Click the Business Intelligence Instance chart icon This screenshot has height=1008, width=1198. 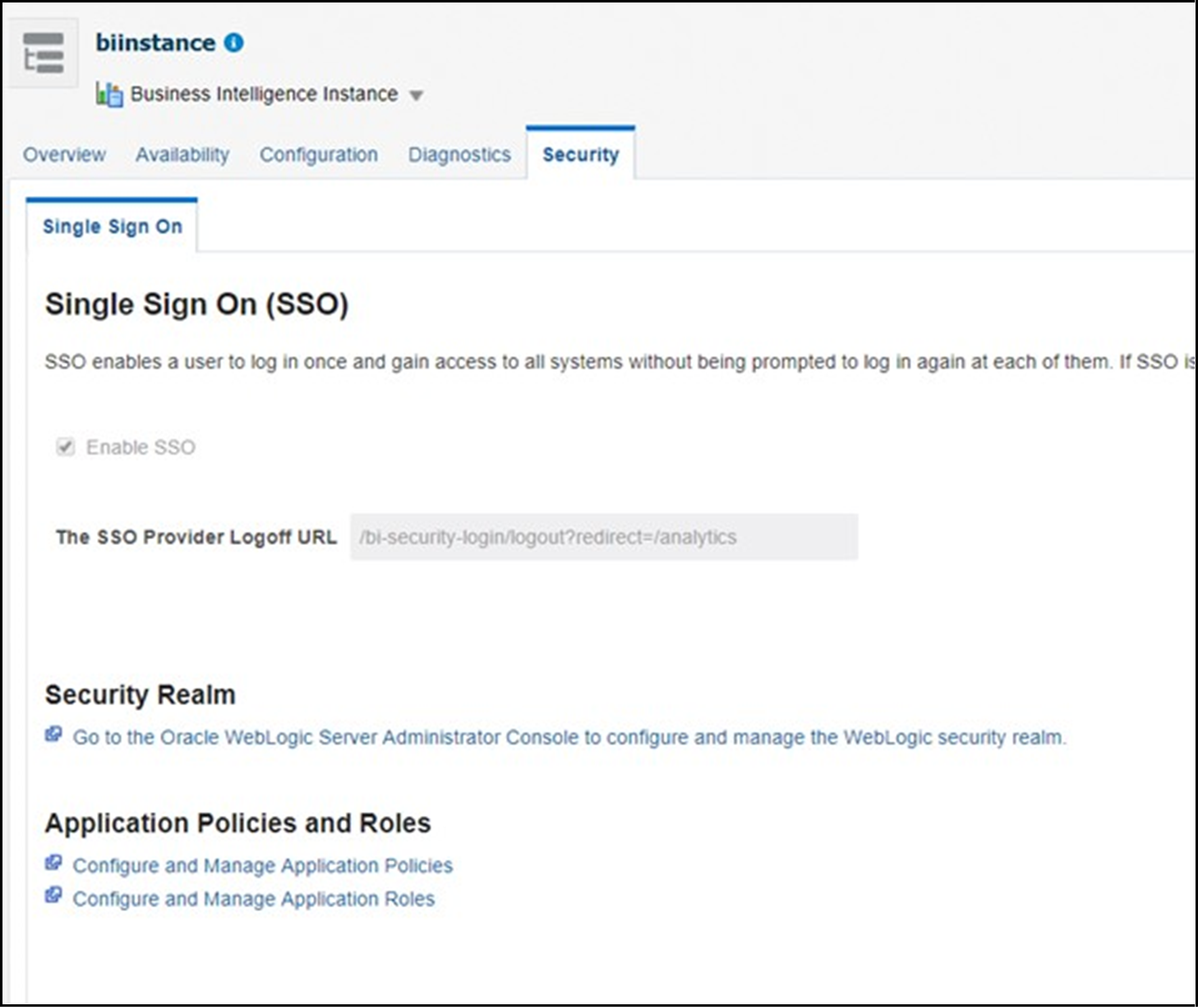pos(109,94)
